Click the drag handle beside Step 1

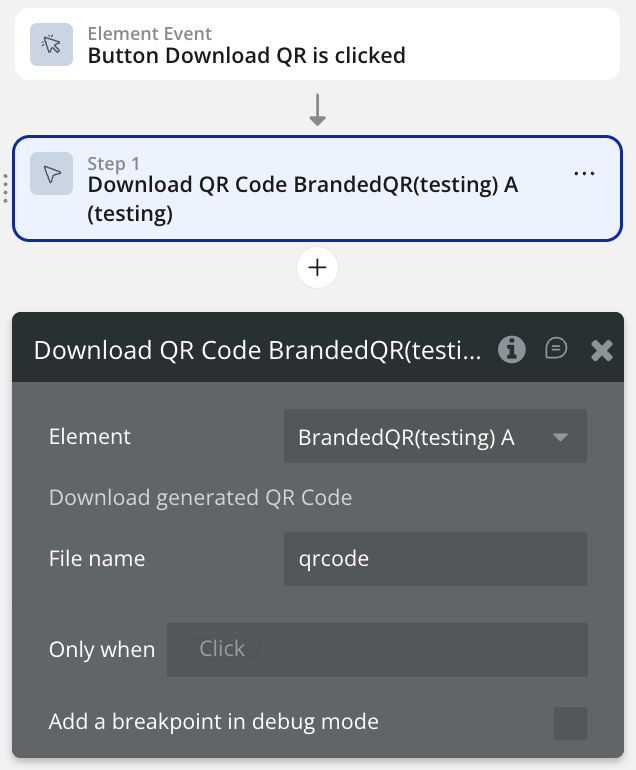6,188
